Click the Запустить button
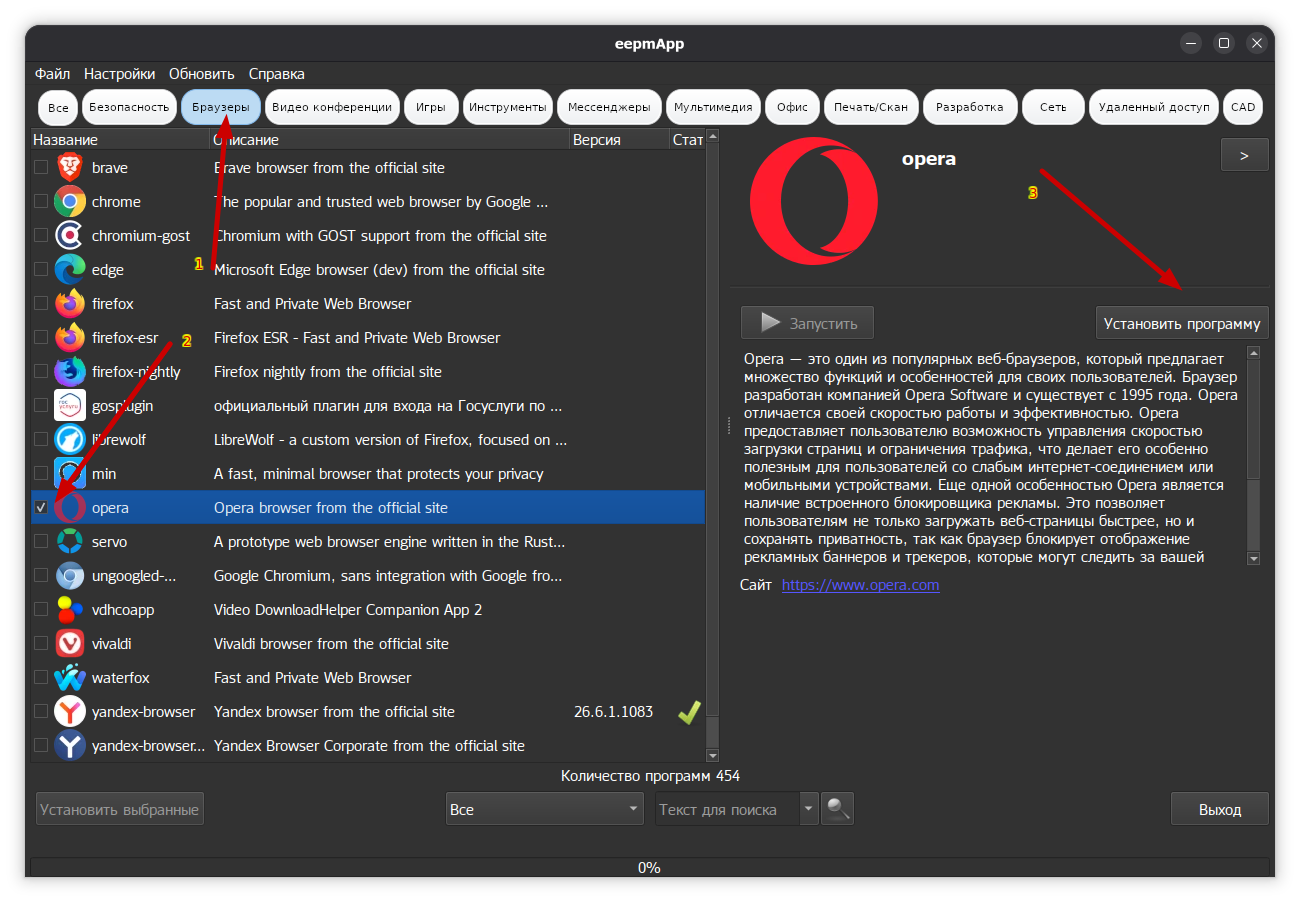 pyautogui.click(x=807, y=323)
